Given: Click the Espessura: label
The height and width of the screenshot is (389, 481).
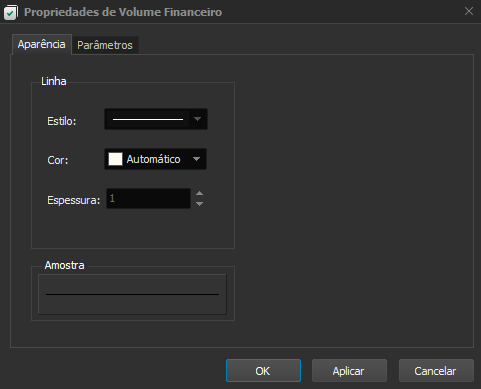Looking at the screenshot, I should 73,200.
